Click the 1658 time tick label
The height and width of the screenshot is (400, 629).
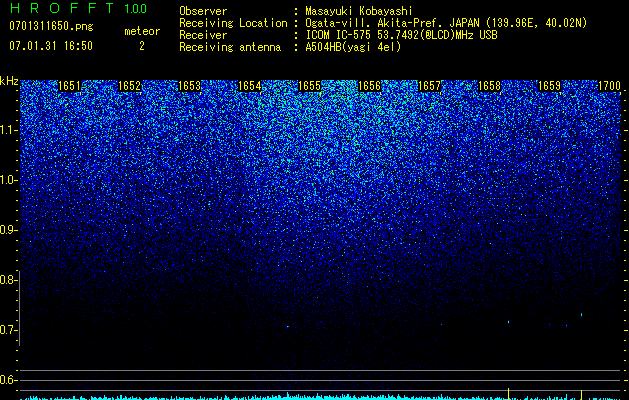(x=490, y=86)
